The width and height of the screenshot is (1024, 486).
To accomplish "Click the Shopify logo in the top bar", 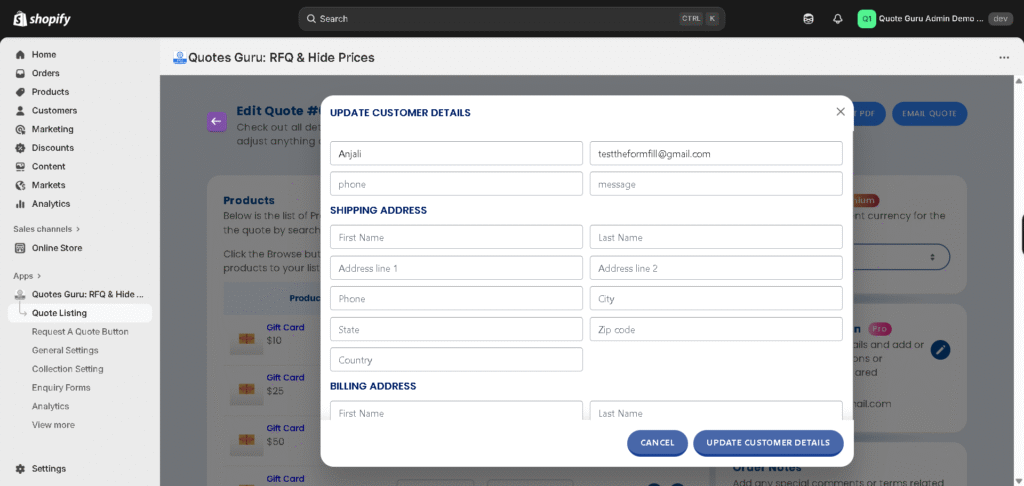I will pos(42,19).
